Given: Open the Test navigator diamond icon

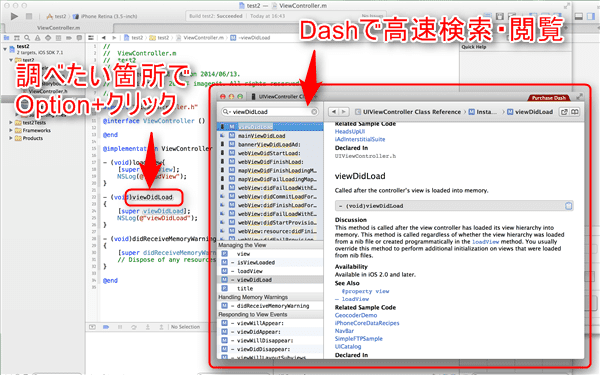Looking at the screenshot, I should (48, 38).
